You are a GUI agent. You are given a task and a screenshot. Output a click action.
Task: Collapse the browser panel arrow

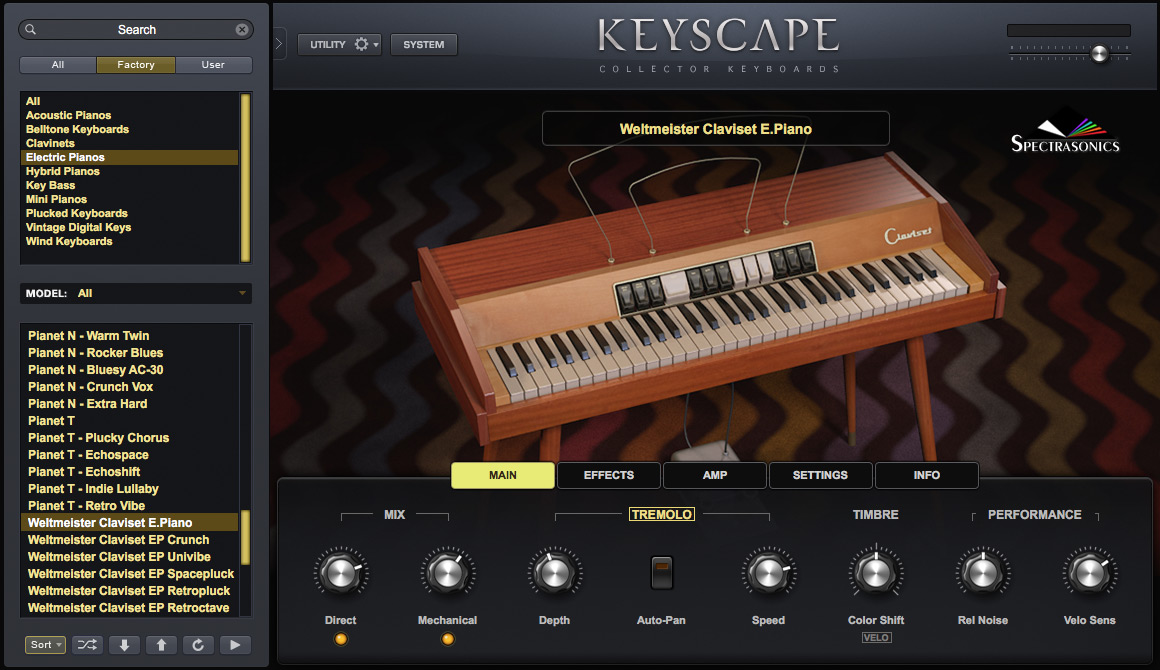click(278, 44)
